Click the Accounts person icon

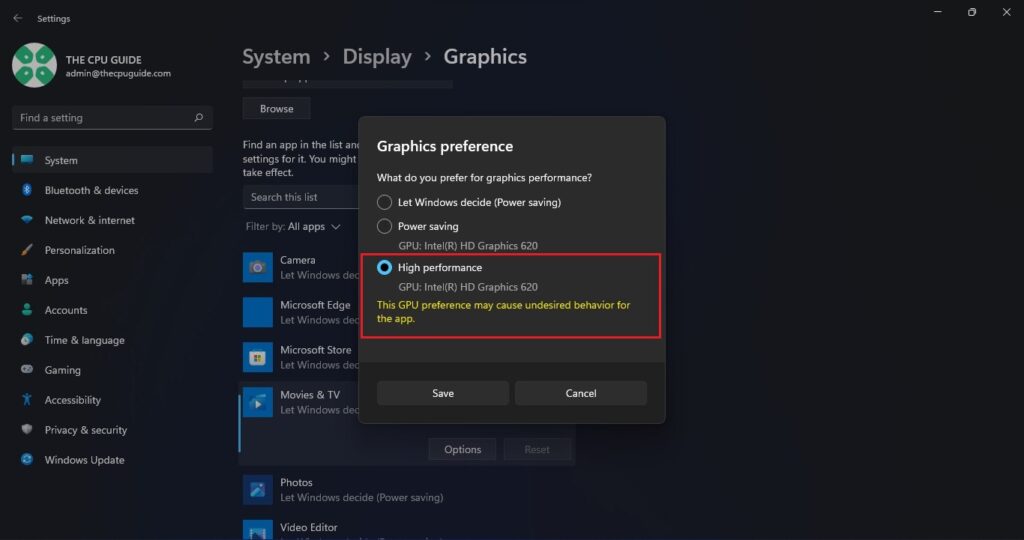(27, 310)
